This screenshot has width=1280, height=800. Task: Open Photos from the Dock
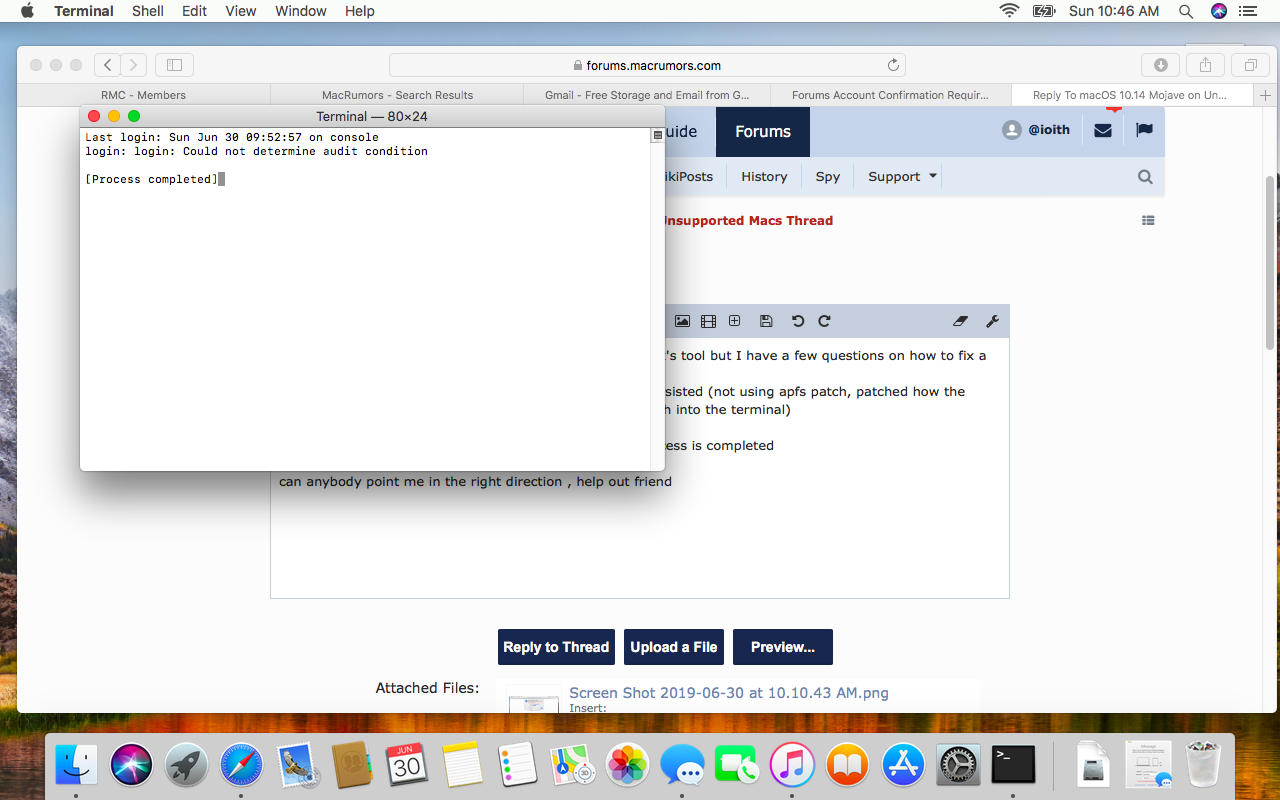[628, 765]
